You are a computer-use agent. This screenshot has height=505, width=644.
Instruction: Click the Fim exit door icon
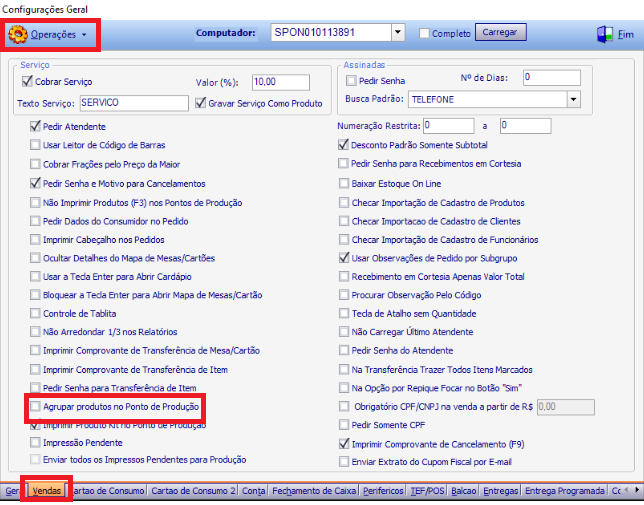tap(605, 34)
